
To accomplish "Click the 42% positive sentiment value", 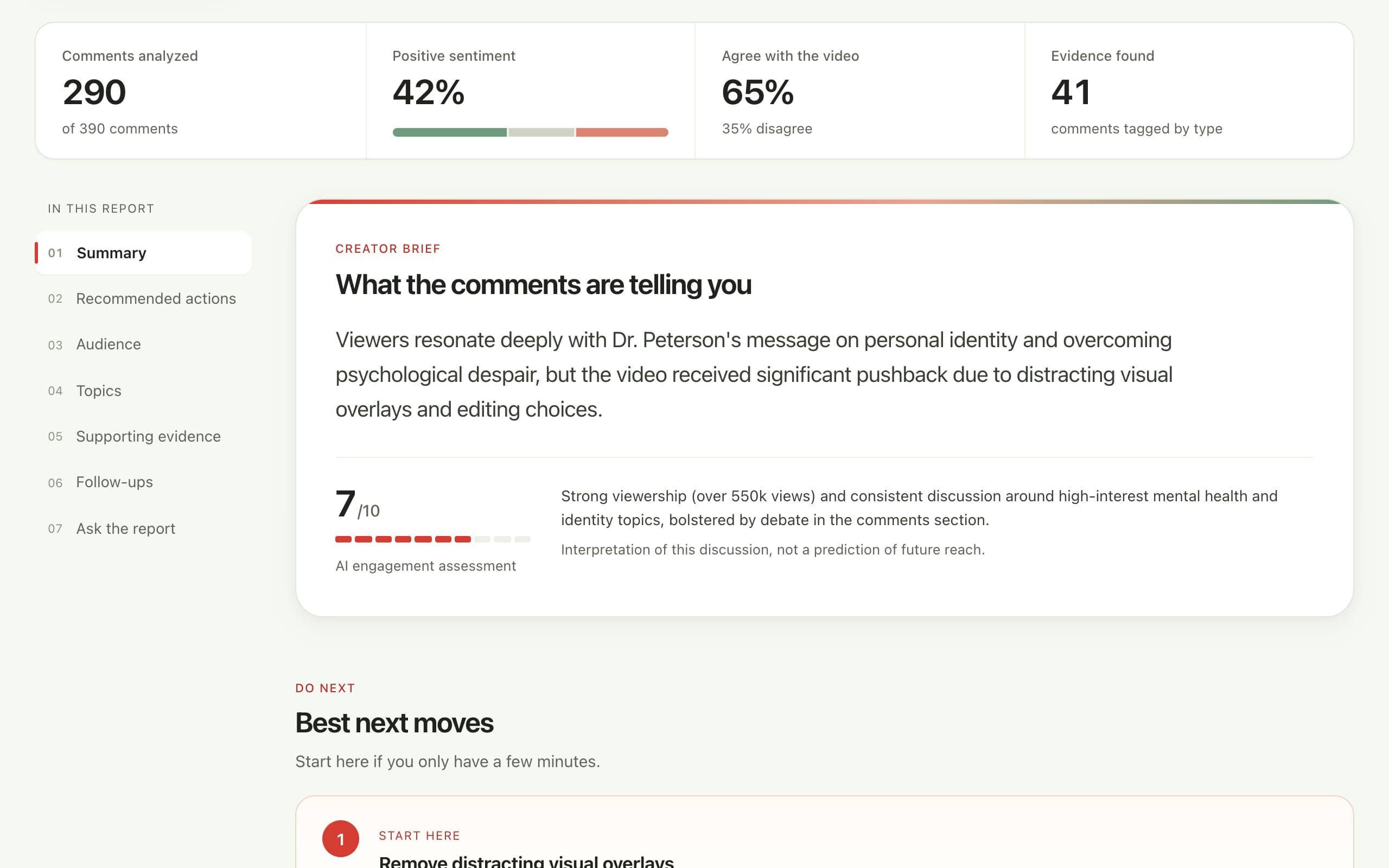I will coord(428,92).
